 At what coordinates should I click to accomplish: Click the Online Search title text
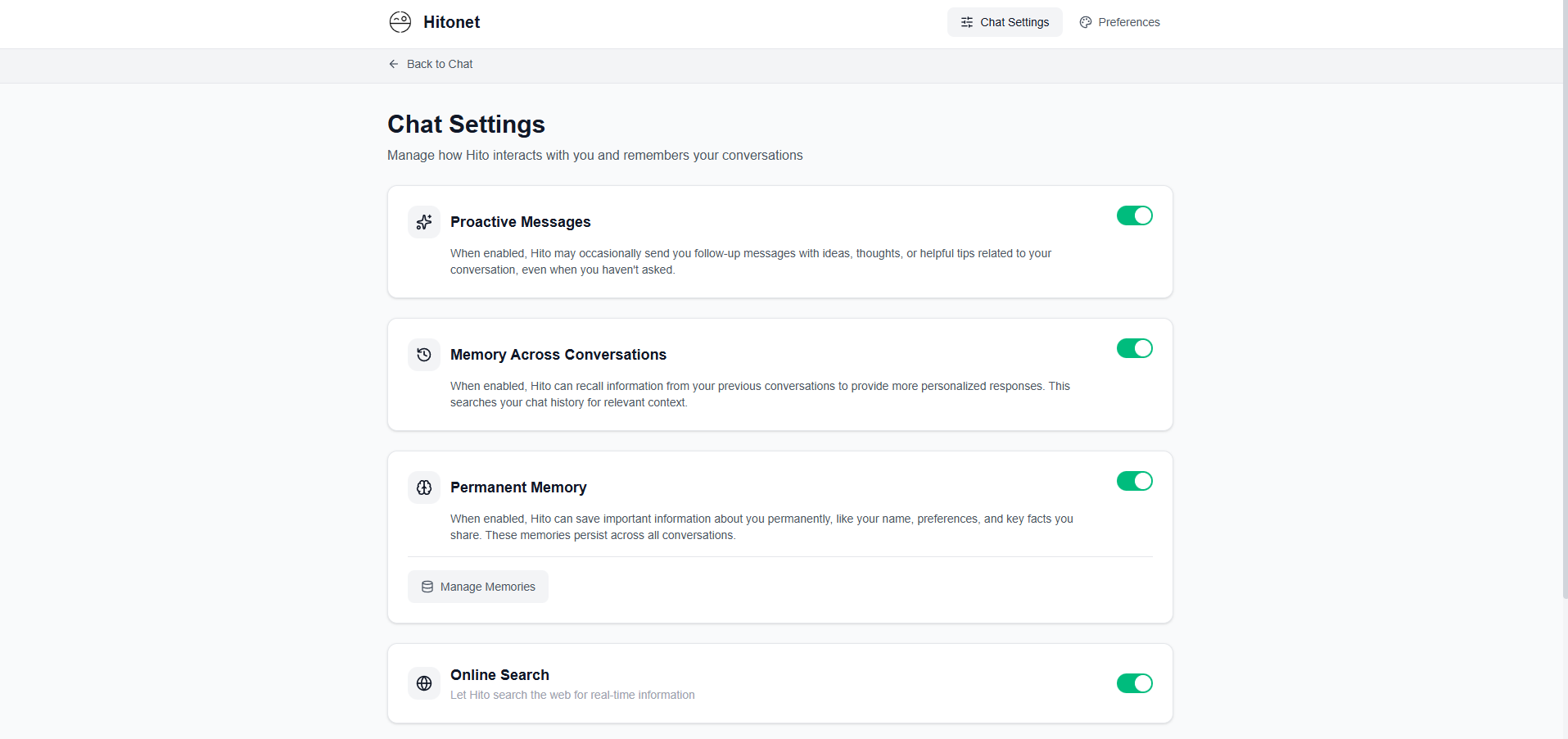[499, 675]
